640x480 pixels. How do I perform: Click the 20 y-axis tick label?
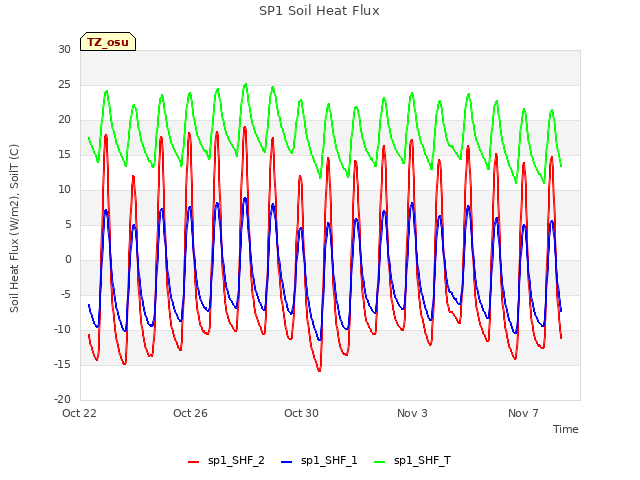pos(64,120)
